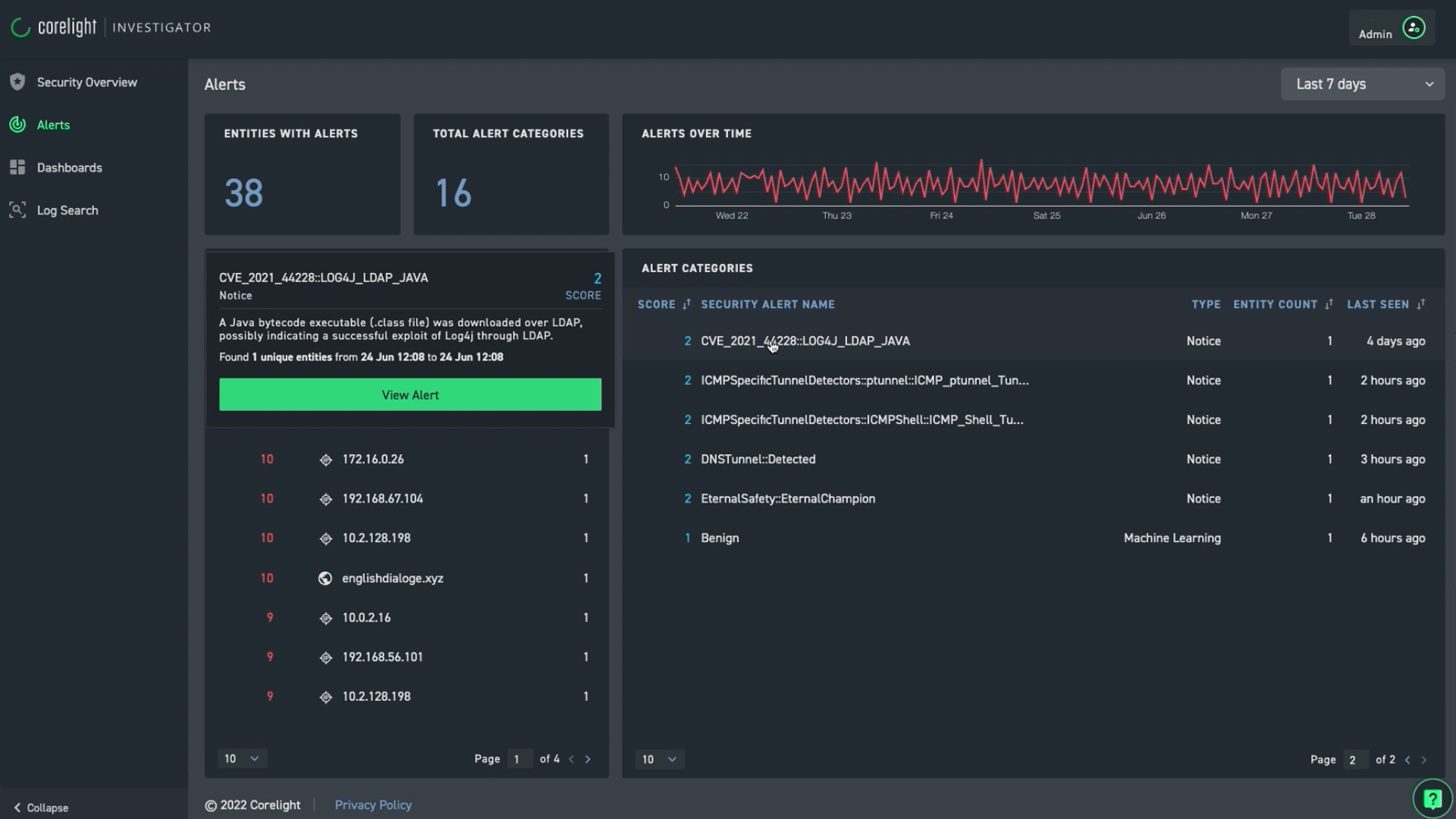Click the Security Alert Name column header

[x=767, y=304]
